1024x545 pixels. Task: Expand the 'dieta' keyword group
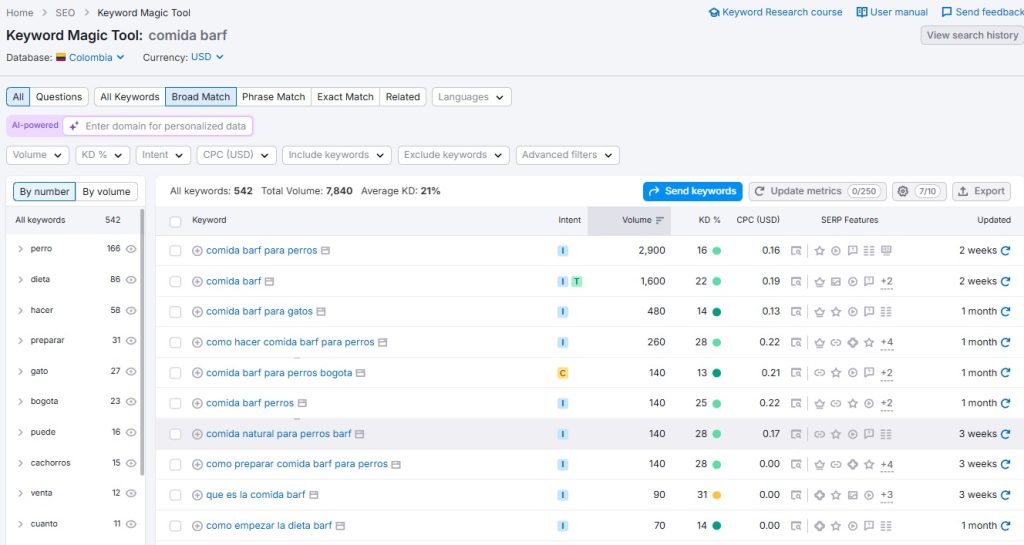coord(20,280)
